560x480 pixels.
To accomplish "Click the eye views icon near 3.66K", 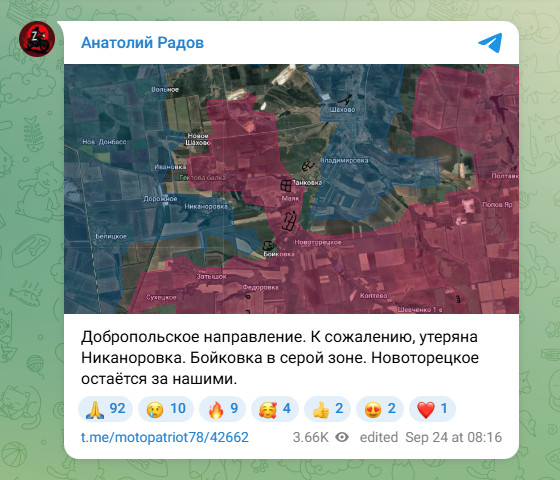I will point(342,437).
